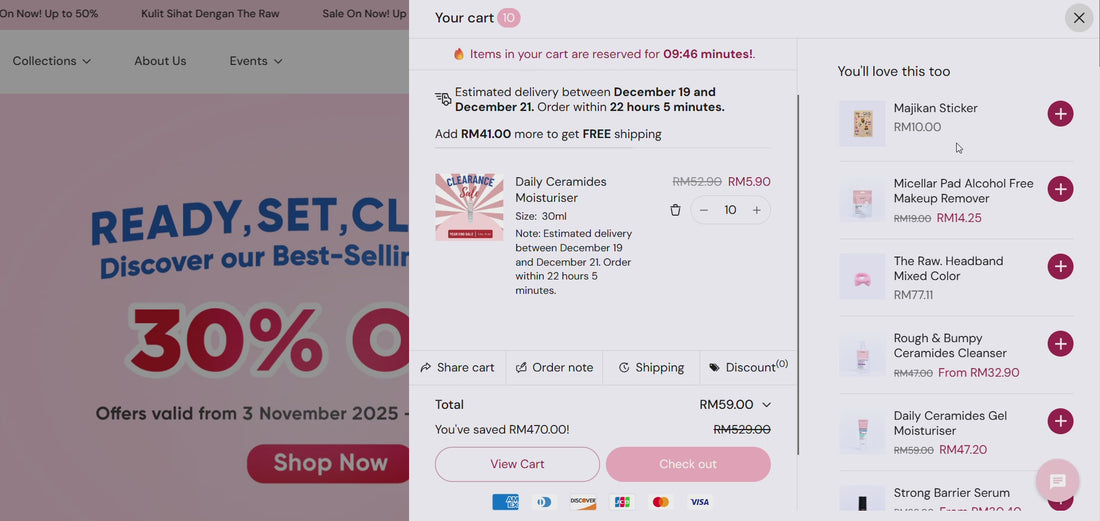Open the Shipping estimate tab
This screenshot has width=1100, height=521.
point(651,367)
